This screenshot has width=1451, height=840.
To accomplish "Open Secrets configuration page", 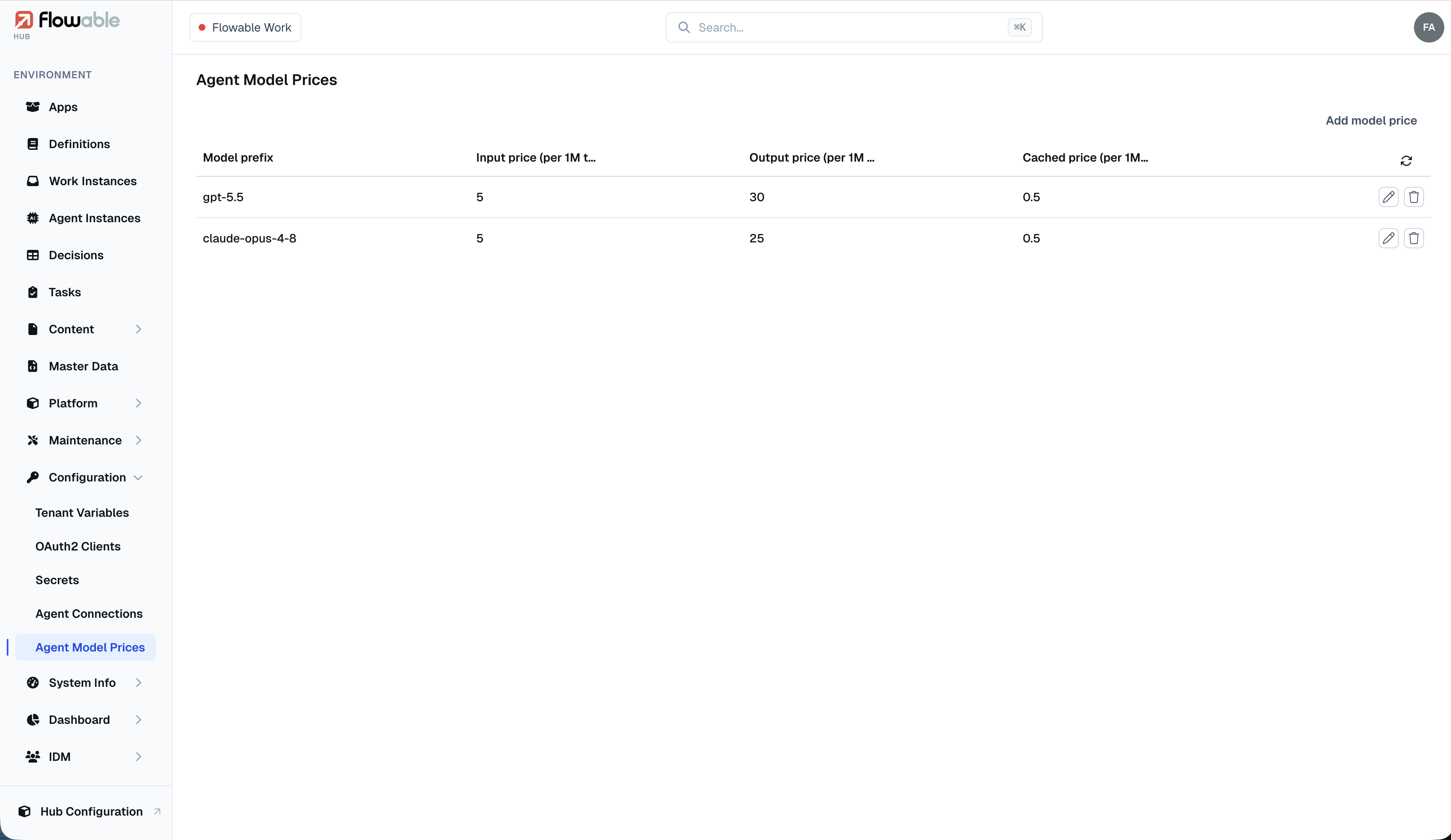I will click(57, 580).
